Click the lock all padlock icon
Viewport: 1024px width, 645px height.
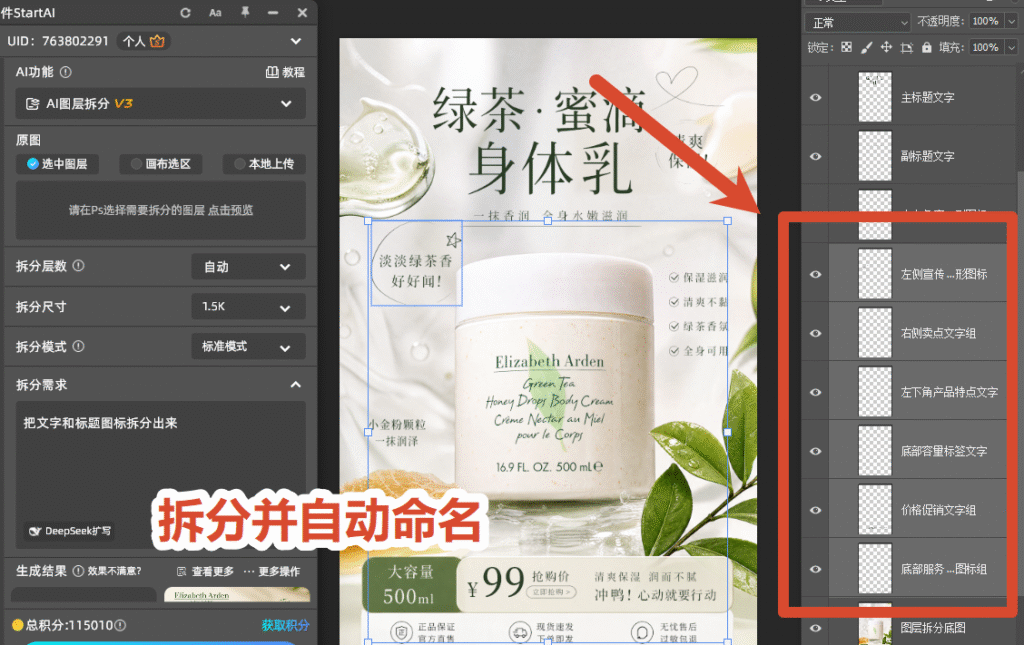click(x=927, y=47)
